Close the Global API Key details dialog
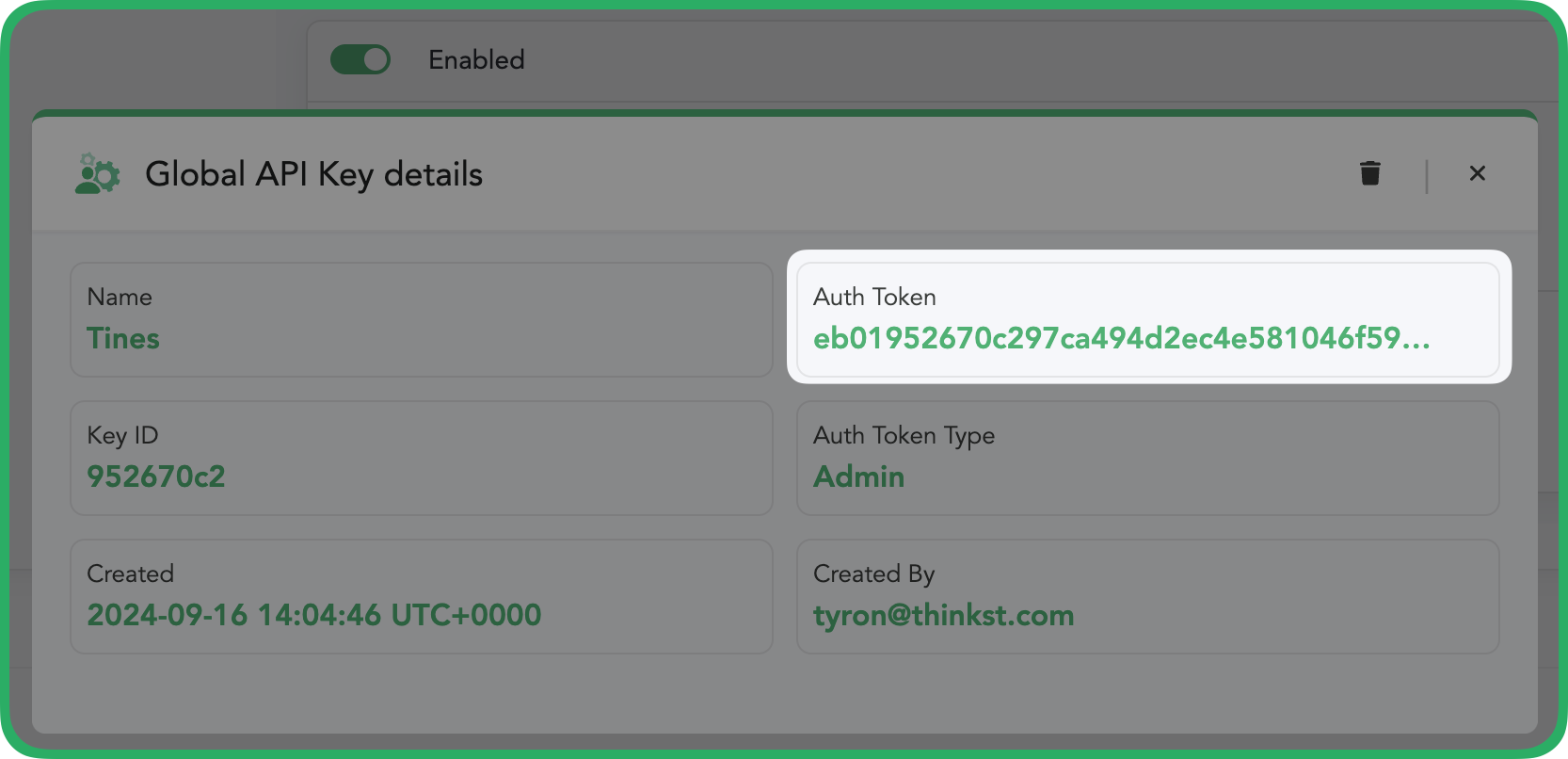 [1478, 173]
